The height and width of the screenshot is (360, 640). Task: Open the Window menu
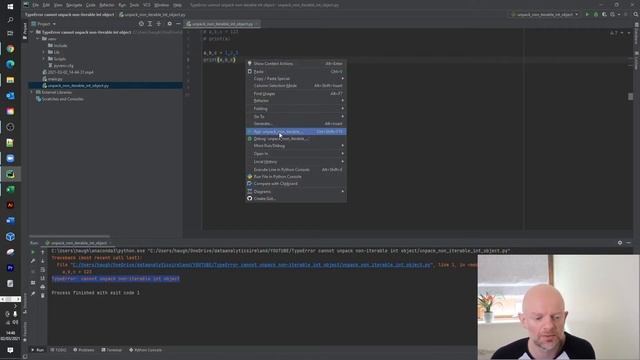(x=162, y=5)
